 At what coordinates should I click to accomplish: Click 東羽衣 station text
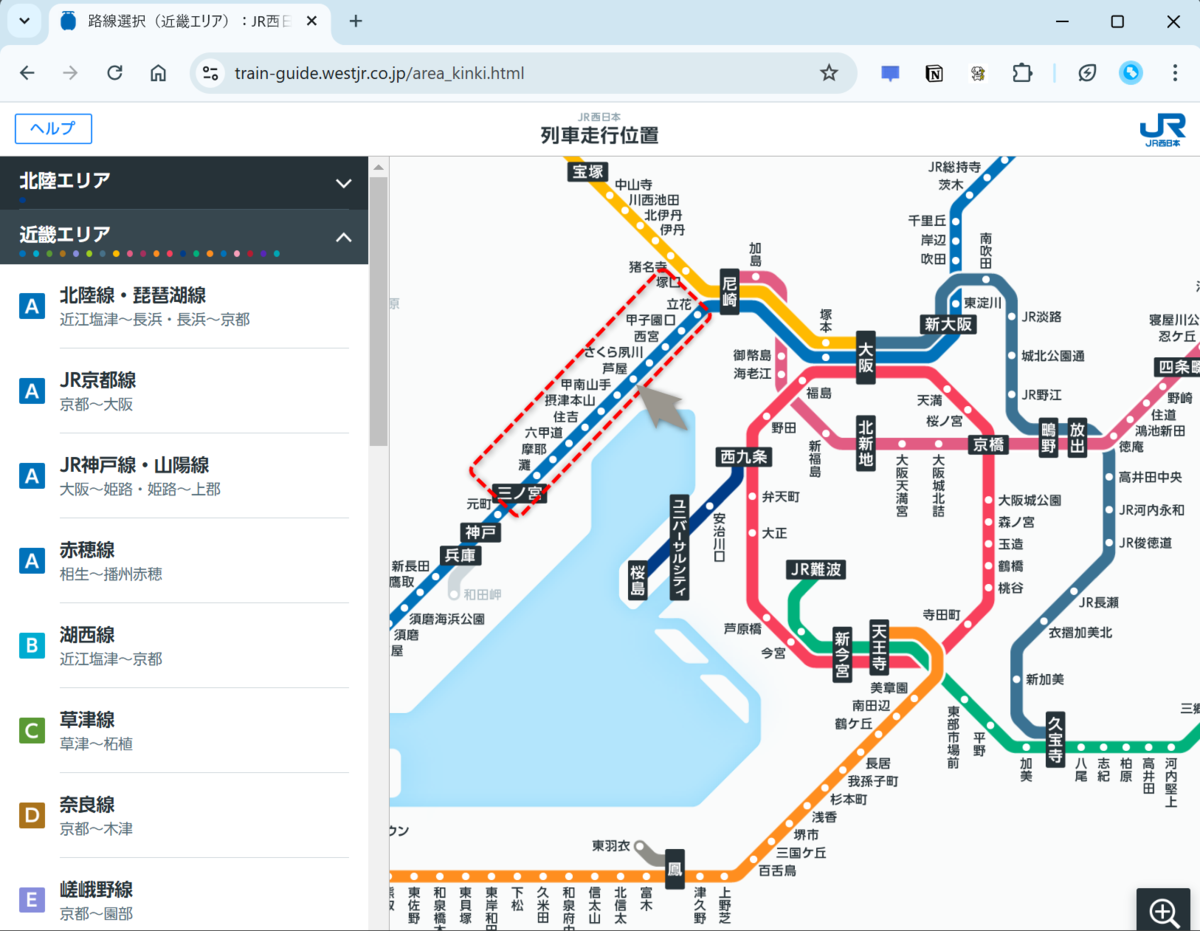point(611,846)
